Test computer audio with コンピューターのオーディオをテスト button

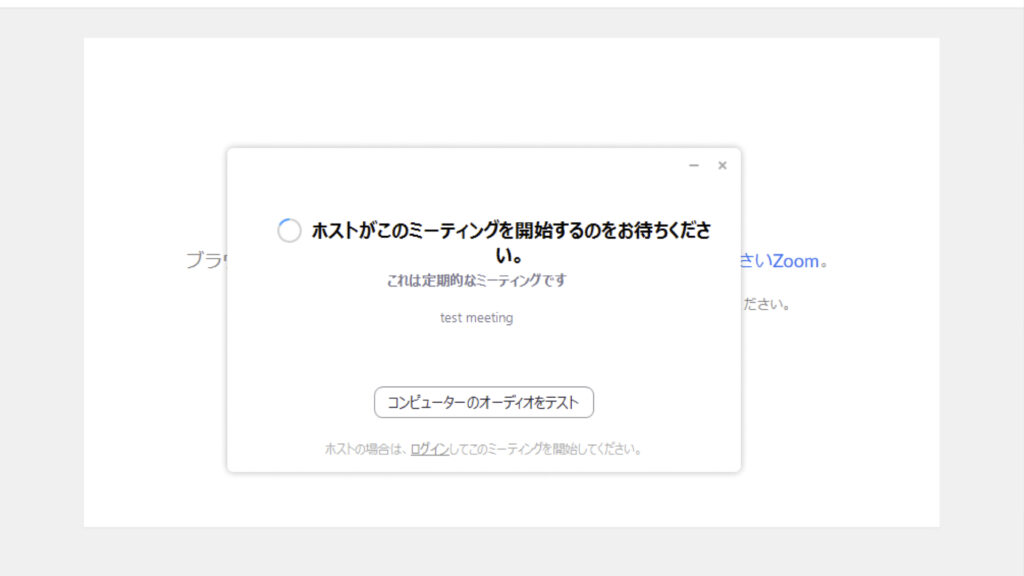pos(484,402)
